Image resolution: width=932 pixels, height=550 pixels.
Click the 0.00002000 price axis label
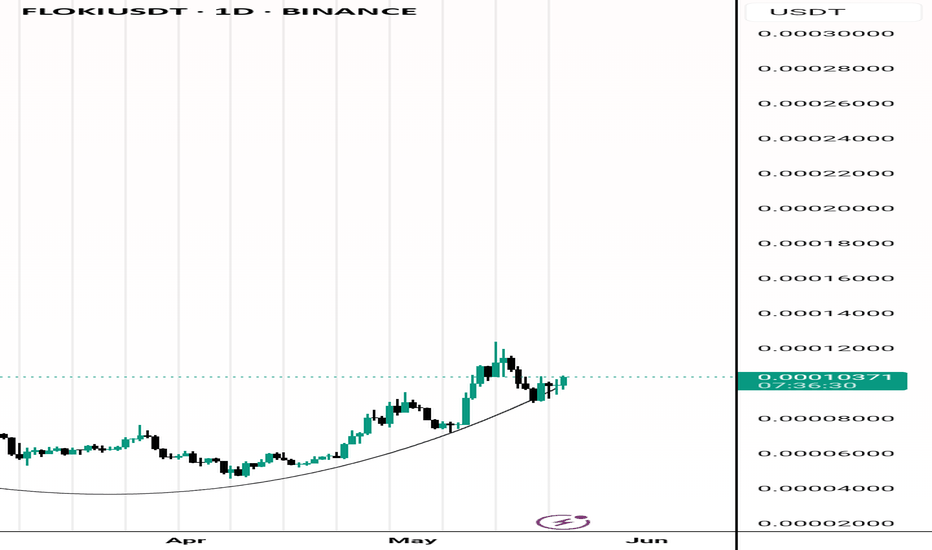pos(826,524)
